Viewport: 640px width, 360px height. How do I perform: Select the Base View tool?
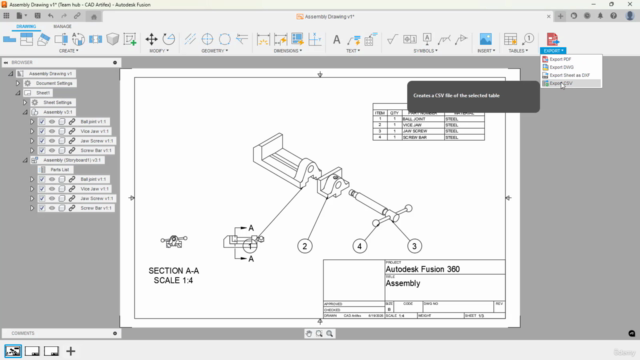pyautogui.click(x=9, y=39)
